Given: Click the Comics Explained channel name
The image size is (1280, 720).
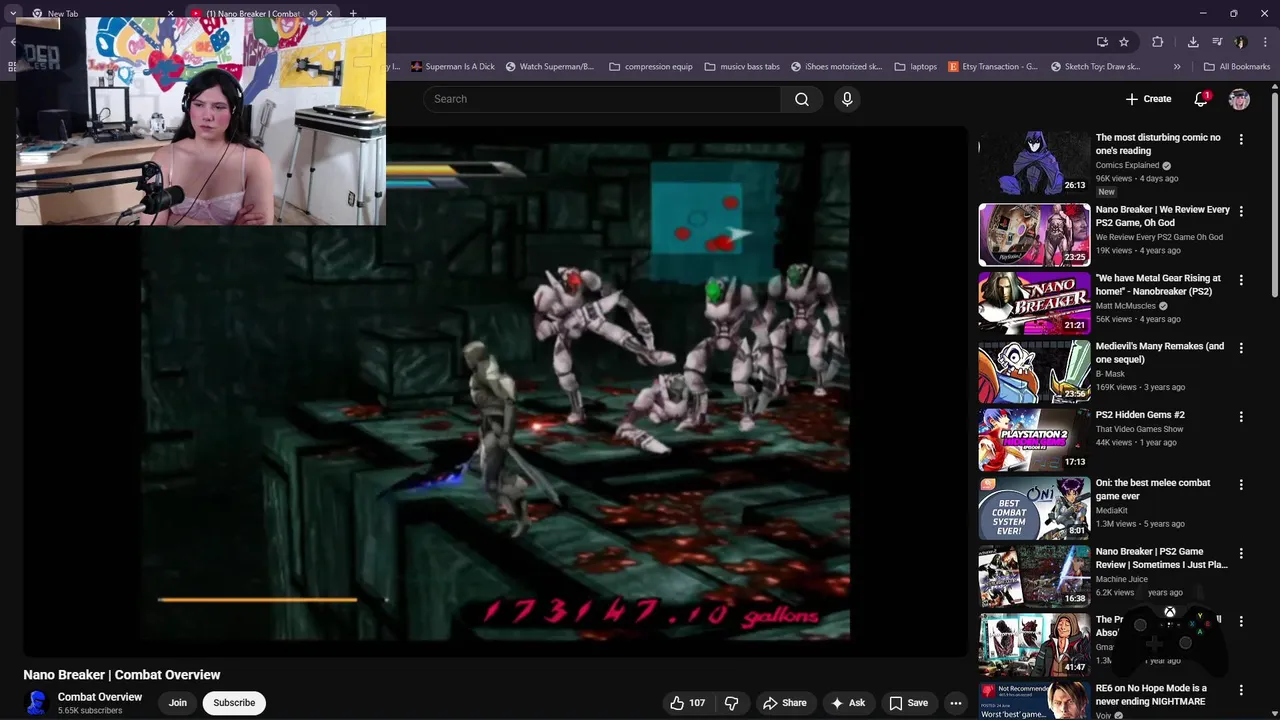Looking at the screenshot, I should tap(1127, 165).
